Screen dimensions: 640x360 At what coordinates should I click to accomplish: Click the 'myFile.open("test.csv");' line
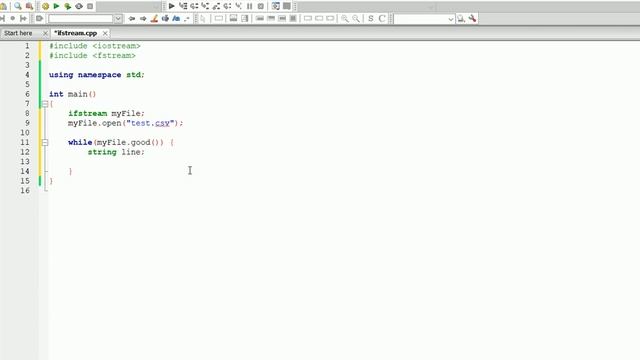[x=126, y=123]
